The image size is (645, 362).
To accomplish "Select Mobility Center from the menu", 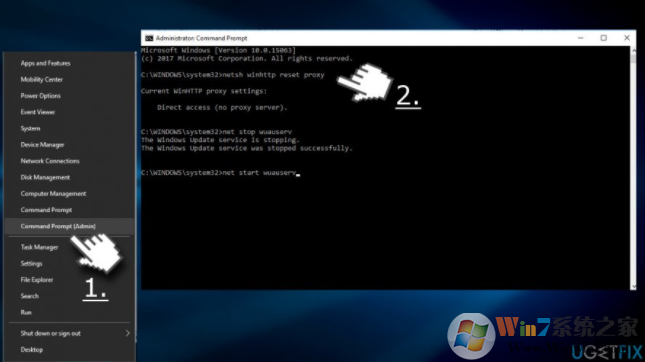I will tap(42, 79).
